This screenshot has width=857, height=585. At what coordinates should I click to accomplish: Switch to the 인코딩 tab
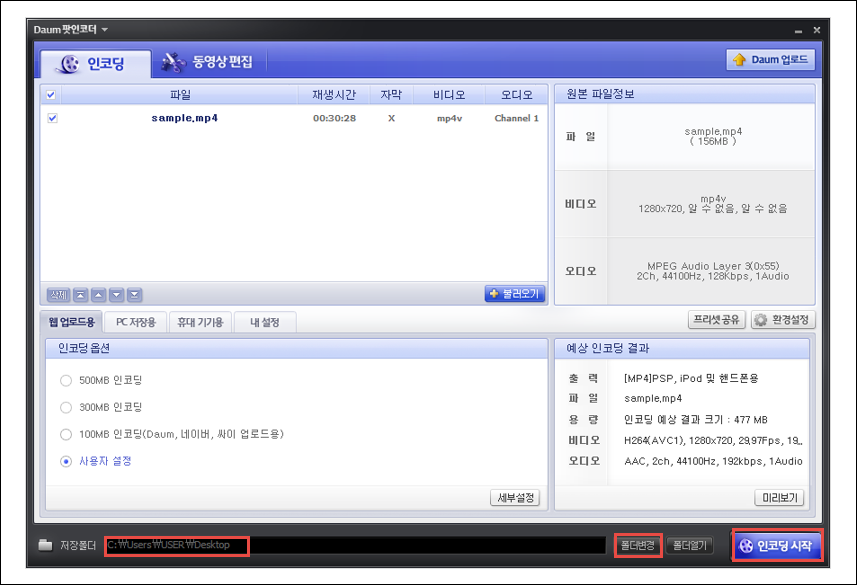96,64
